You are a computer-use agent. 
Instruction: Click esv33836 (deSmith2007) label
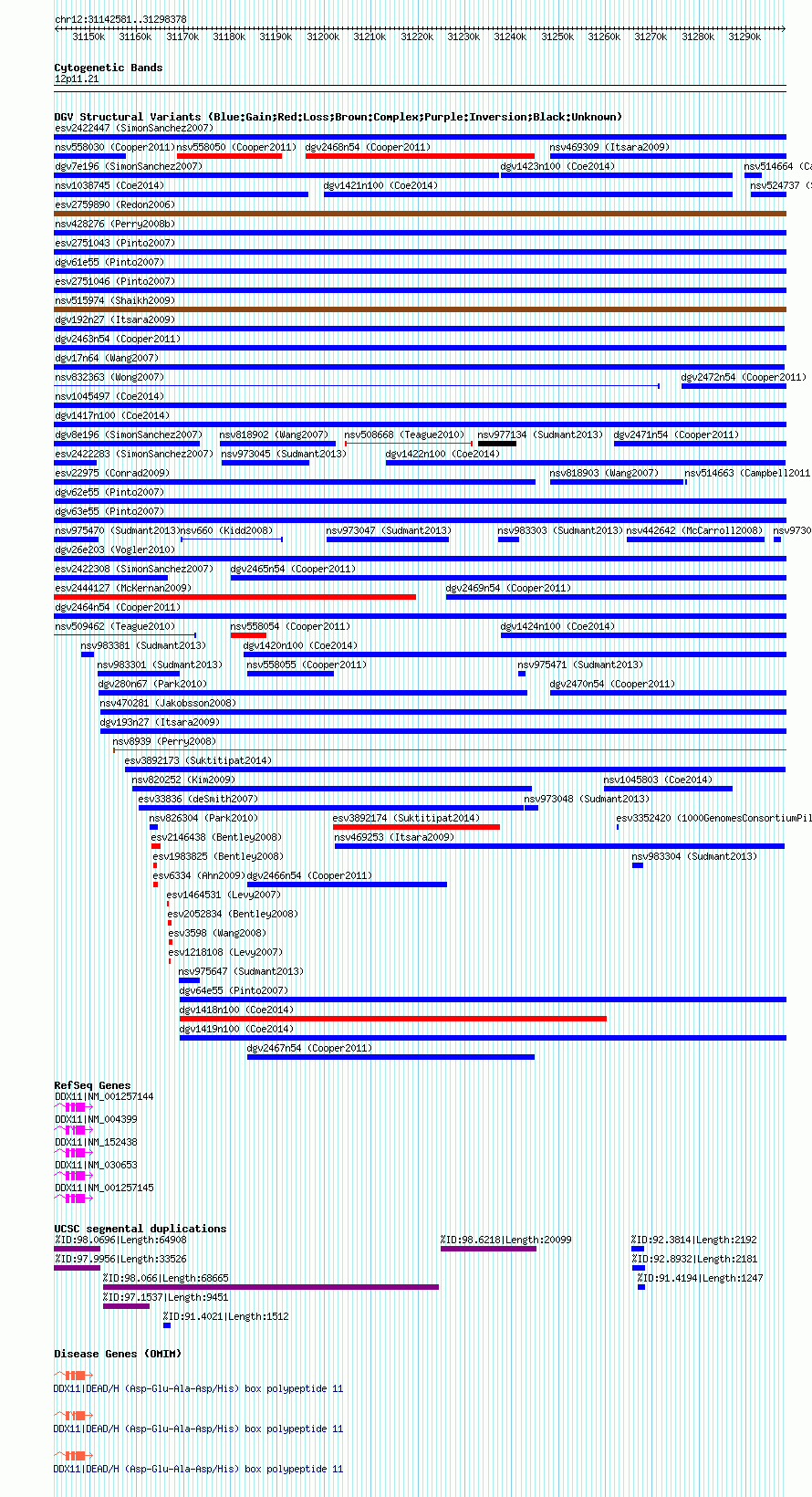tap(198, 799)
